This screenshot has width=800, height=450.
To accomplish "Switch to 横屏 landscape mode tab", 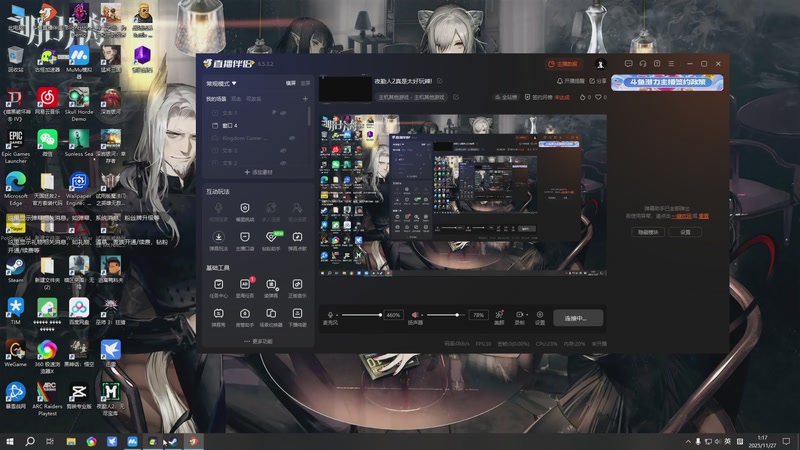I will (x=291, y=83).
